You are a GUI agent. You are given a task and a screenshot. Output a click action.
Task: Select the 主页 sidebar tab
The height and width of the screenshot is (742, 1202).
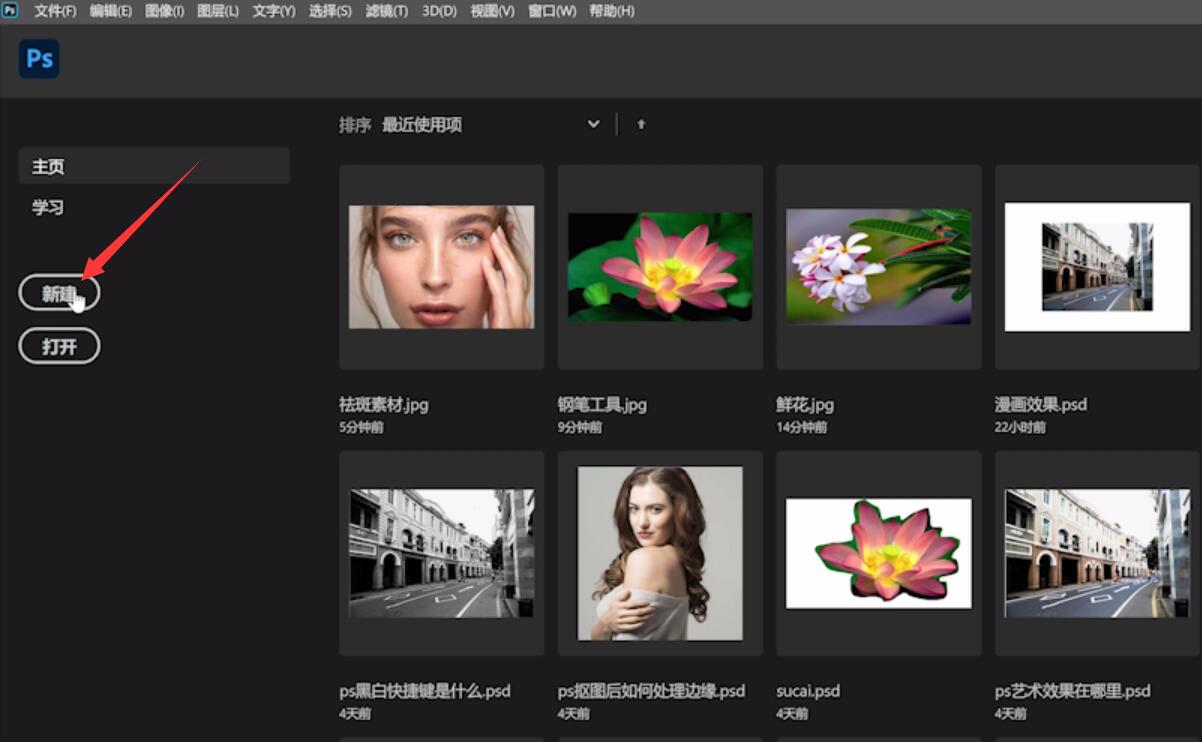pos(154,166)
